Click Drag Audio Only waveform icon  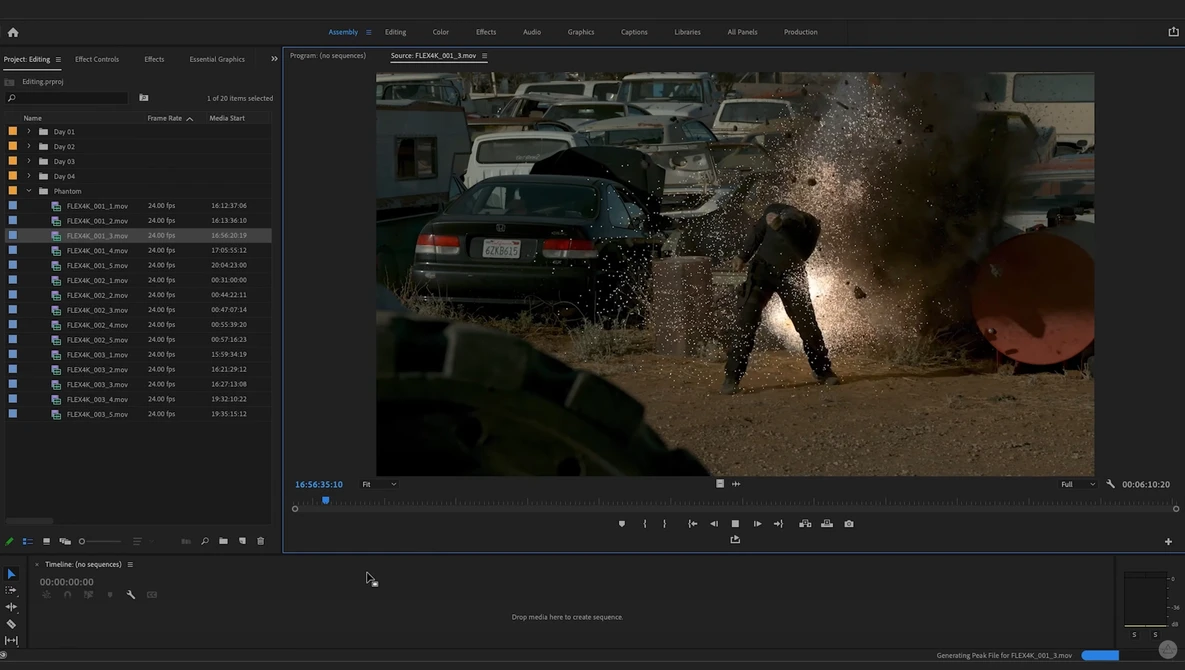(736, 484)
